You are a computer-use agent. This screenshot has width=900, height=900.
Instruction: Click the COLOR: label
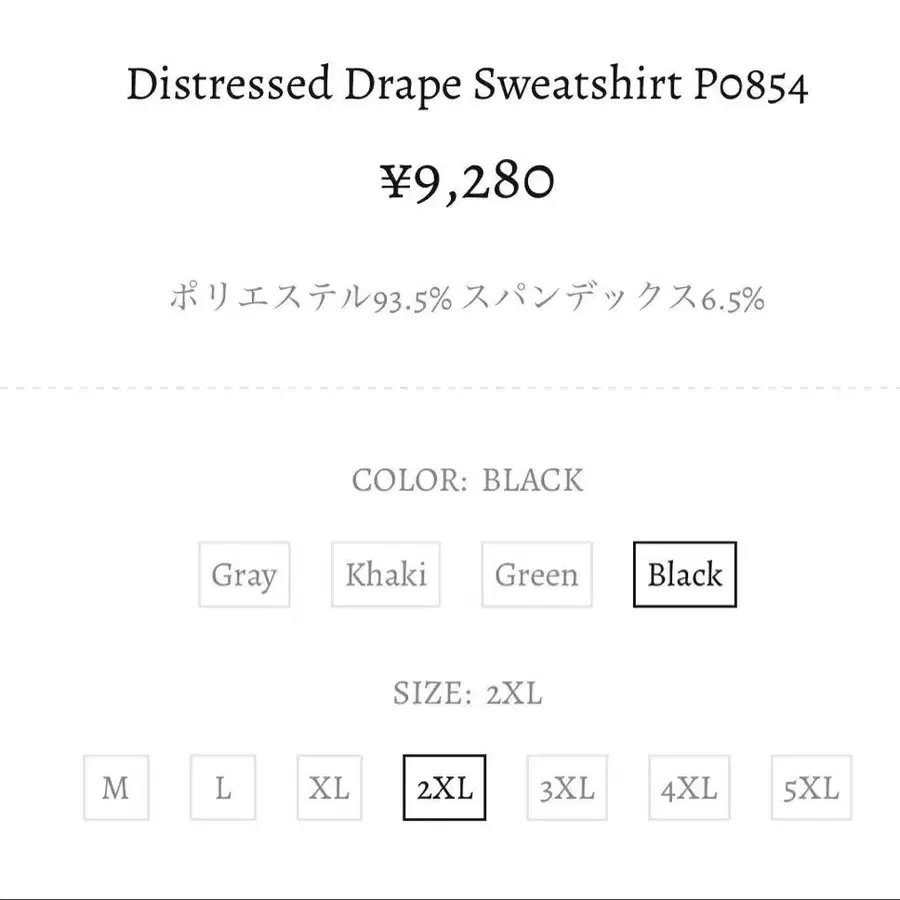click(x=410, y=480)
